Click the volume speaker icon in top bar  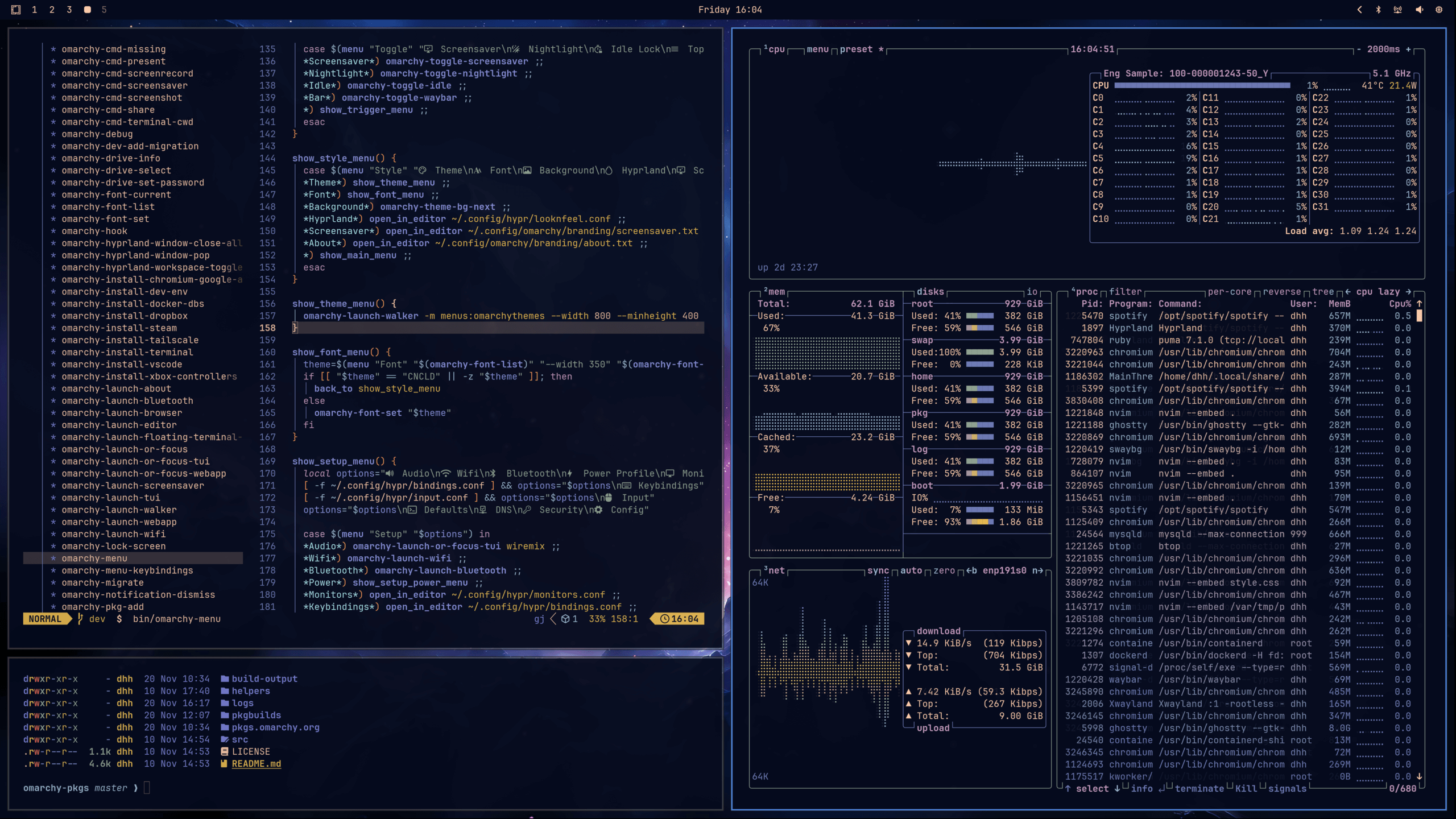(x=1418, y=9)
